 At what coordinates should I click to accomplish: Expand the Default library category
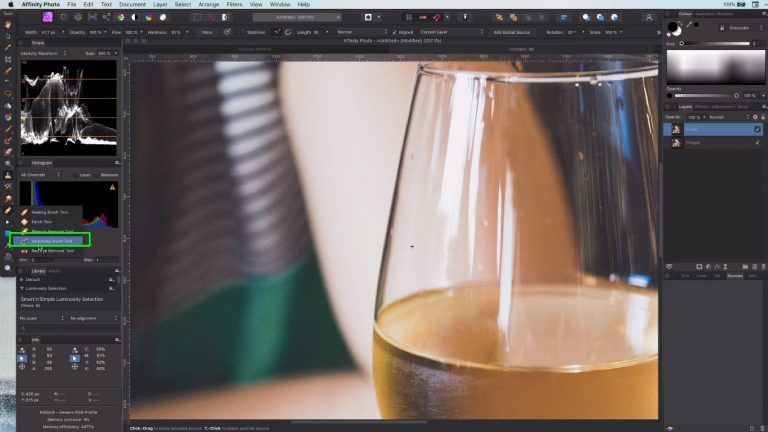[x=22, y=280]
